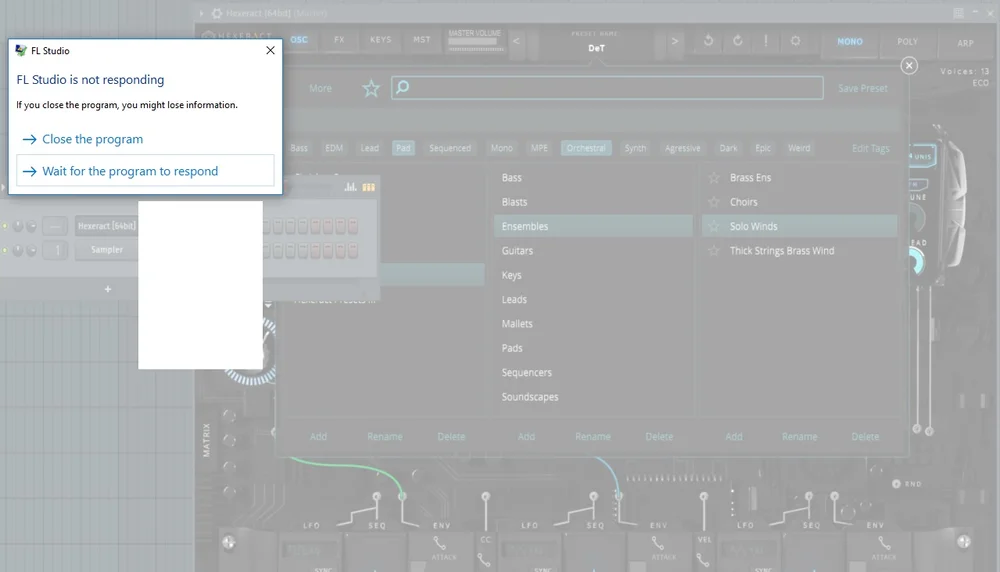Focus the preset search field
Image resolution: width=1000 pixels, height=572 pixels.
(607, 88)
